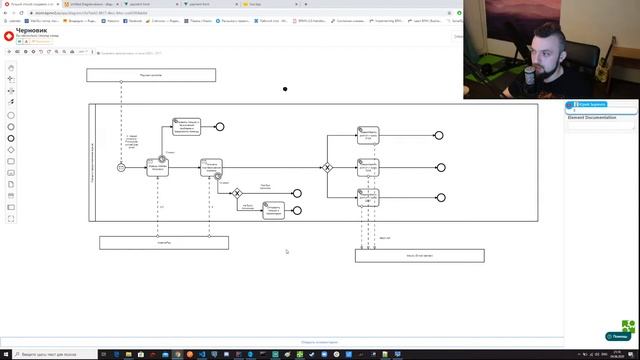Create an expanded subprocess from the palette
Image resolution: width=640 pixels, height=360 pixels.
coord(11,173)
